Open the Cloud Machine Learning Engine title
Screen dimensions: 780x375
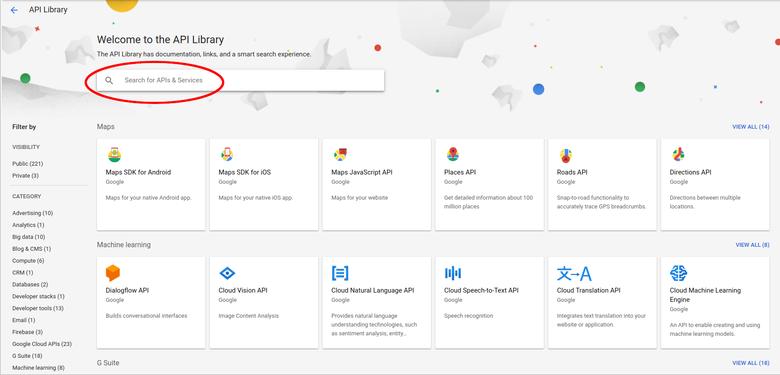tap(705, 295)
